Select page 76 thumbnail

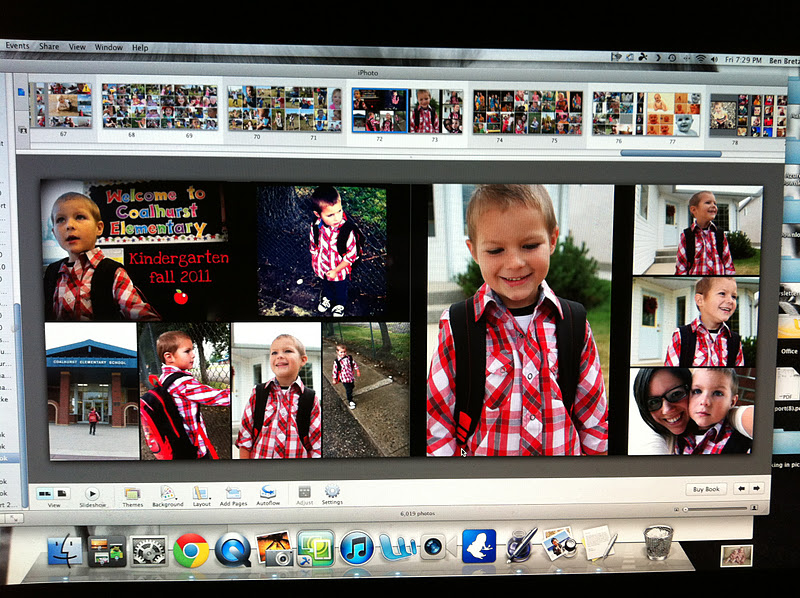coord(618,113)
